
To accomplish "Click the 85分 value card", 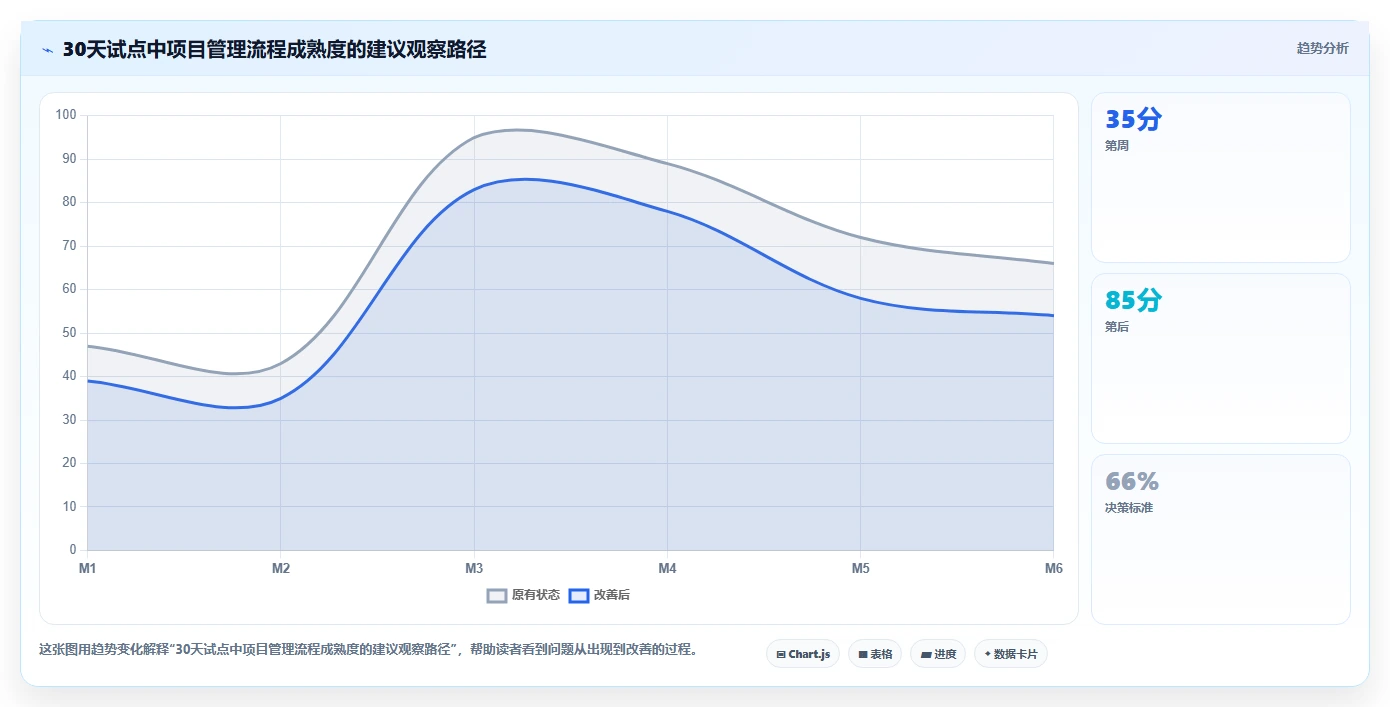I will click(1221, 358).
